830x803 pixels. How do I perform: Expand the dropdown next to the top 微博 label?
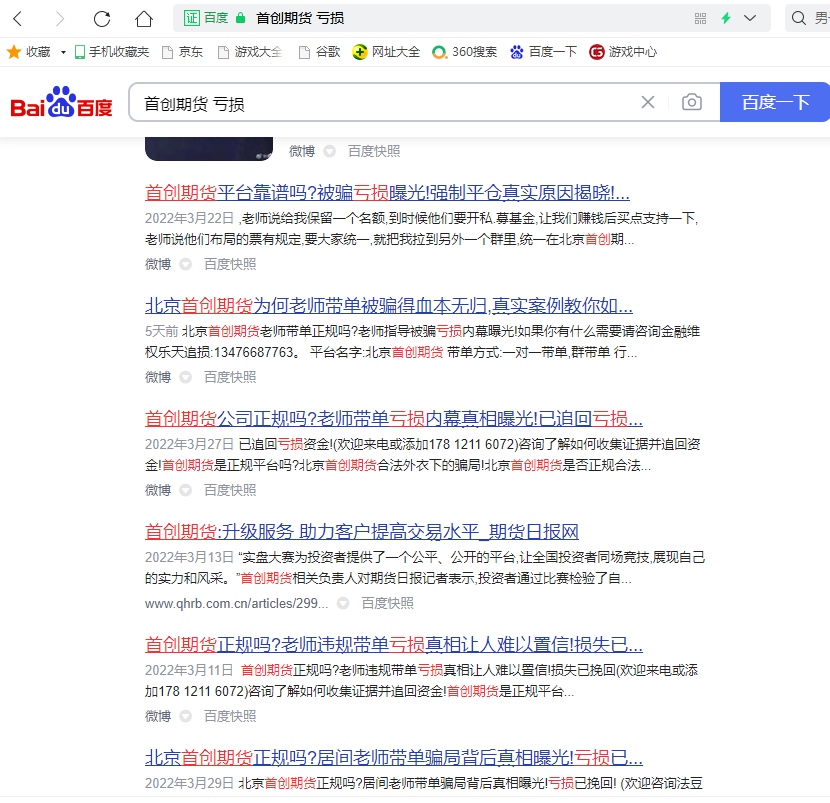(x=329, y=151)
